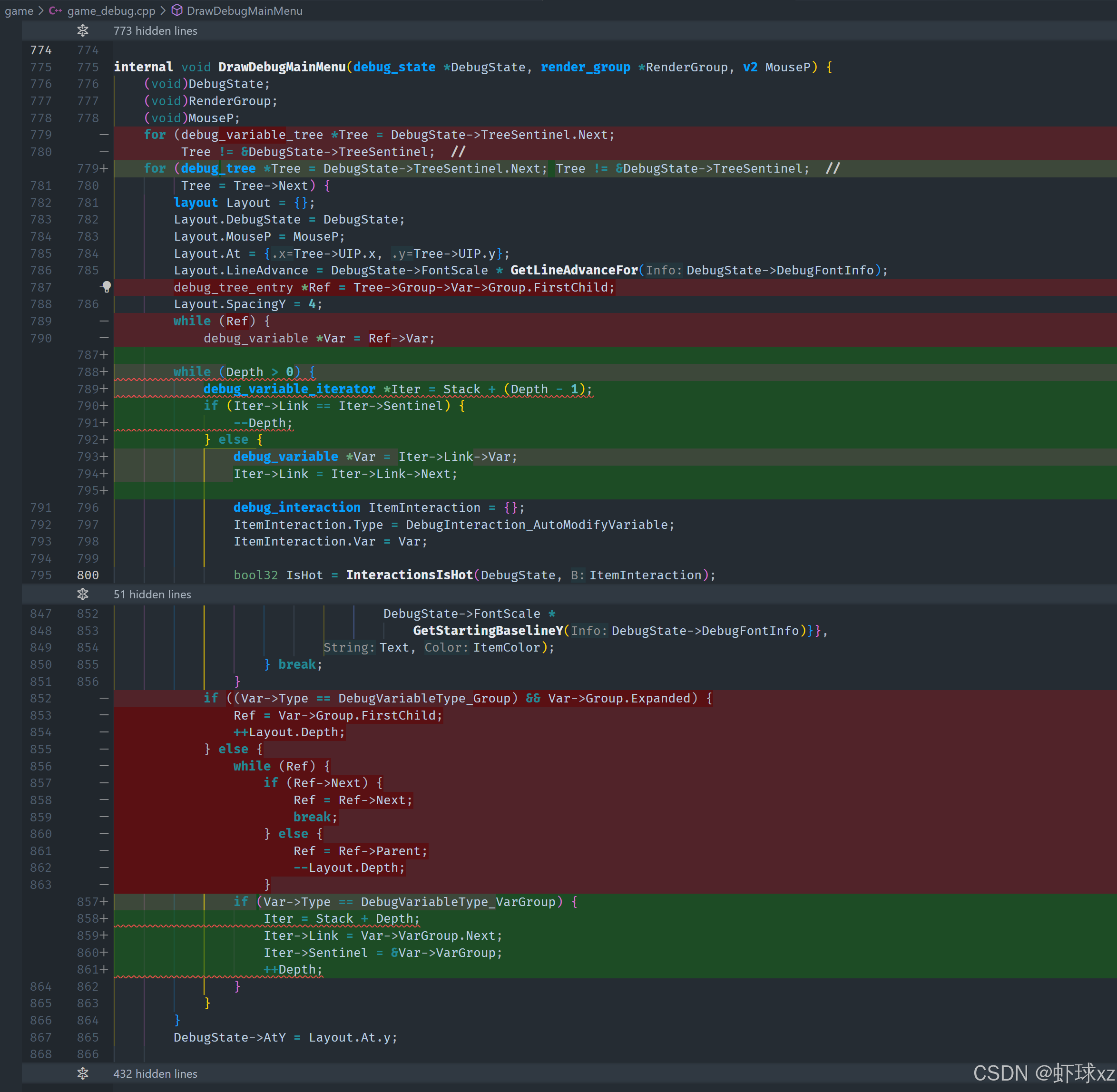Click InteractionsIsHot function call
1117x1092 pixels.
pos(409,575)
